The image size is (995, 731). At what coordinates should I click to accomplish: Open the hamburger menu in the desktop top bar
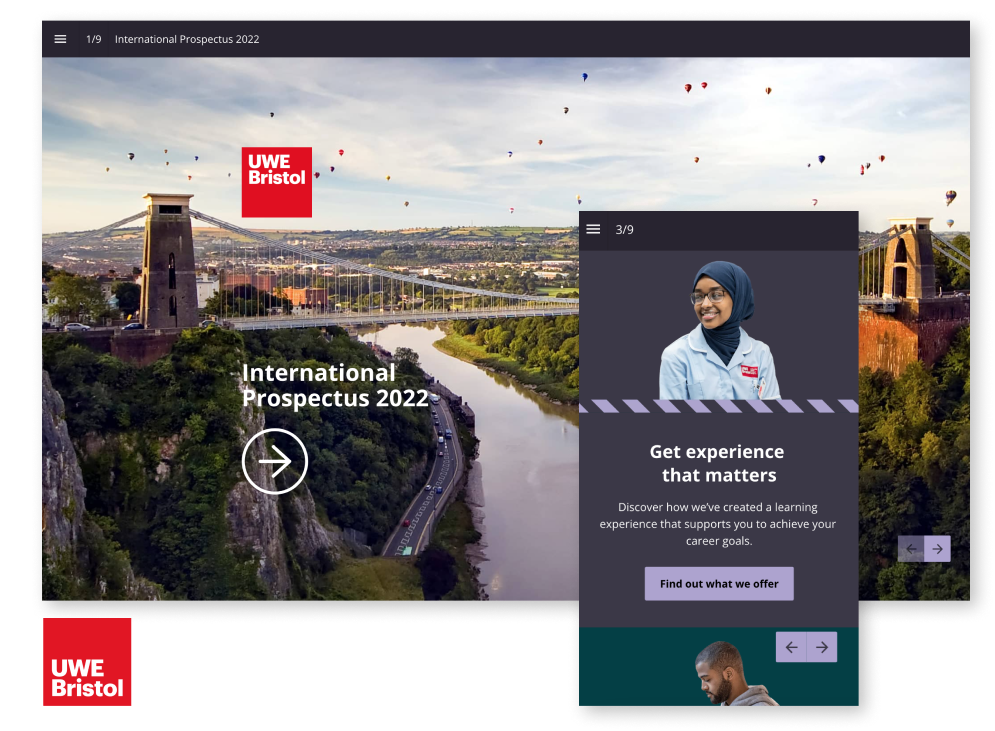pyautogui.click(x=60, y=39)
